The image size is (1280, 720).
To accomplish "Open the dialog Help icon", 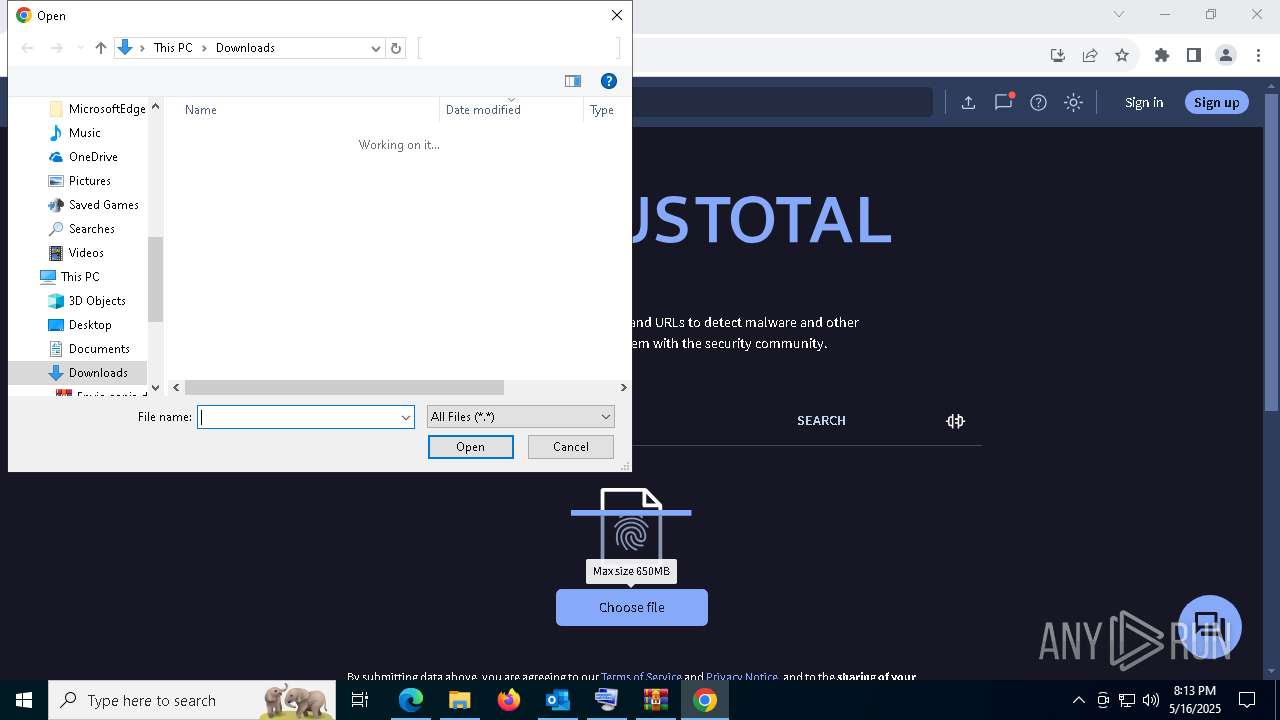I will (608, 81).
